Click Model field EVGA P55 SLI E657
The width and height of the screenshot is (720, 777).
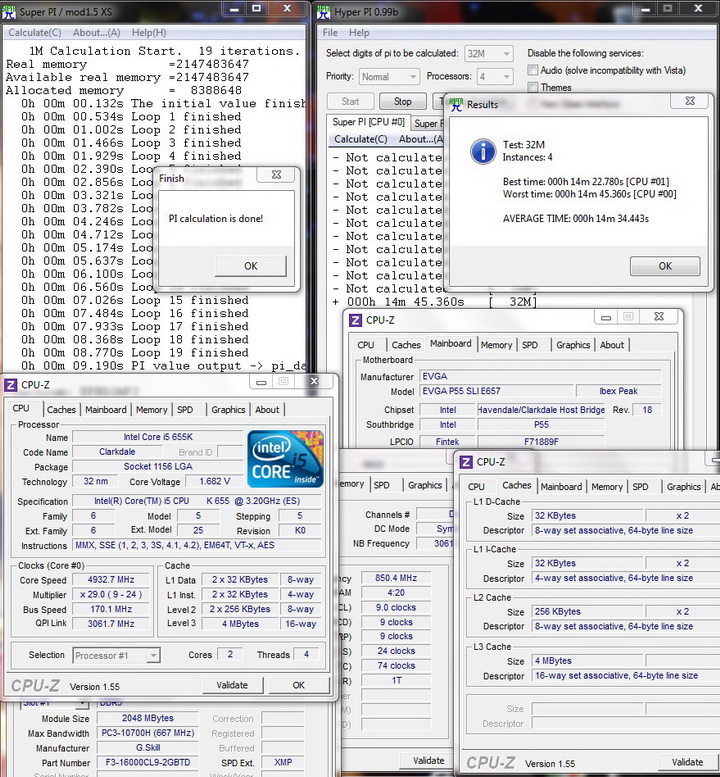pyautogui.click(x=496, y=391)
